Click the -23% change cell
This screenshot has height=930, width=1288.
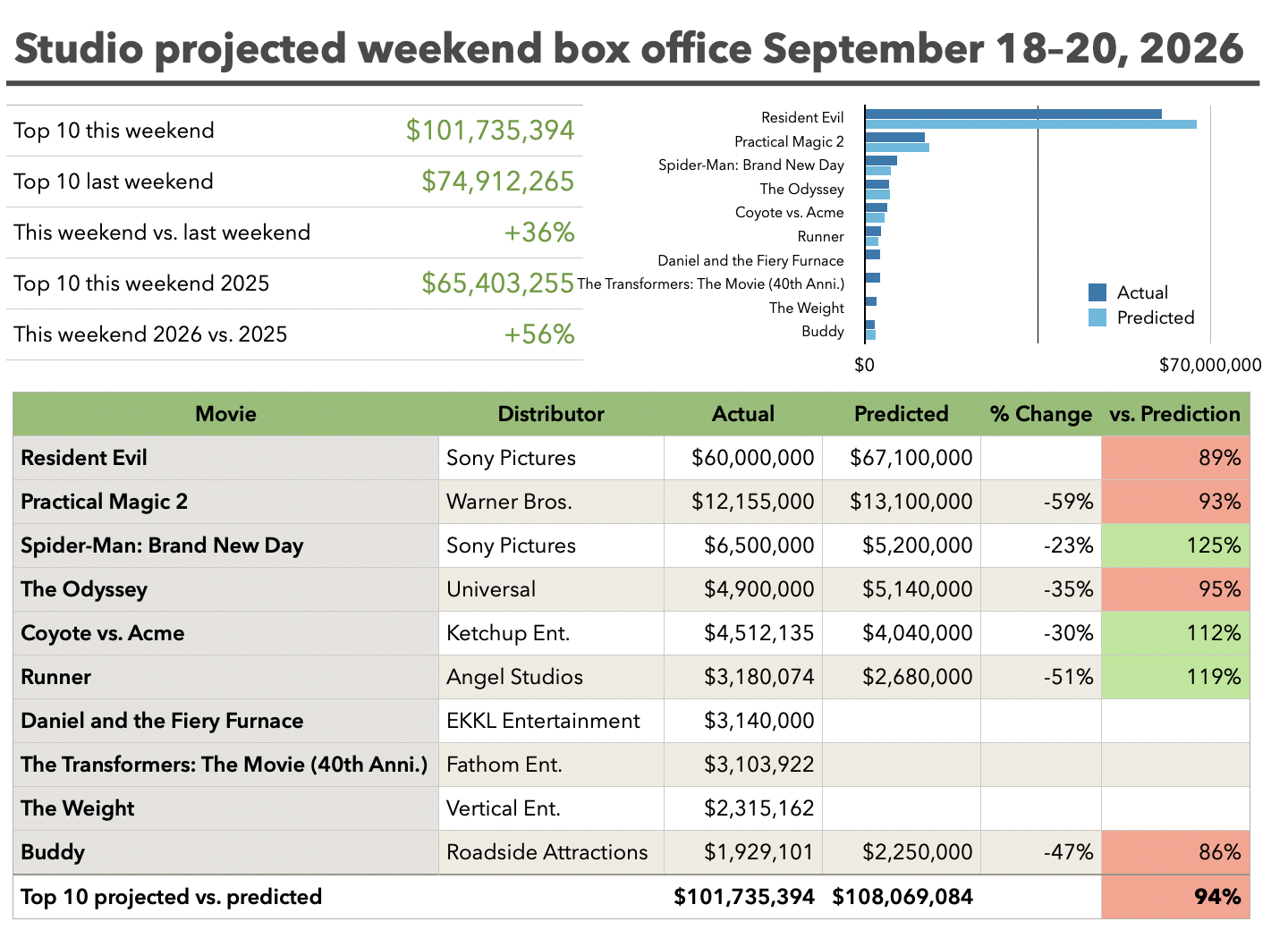coord(1041,545)
